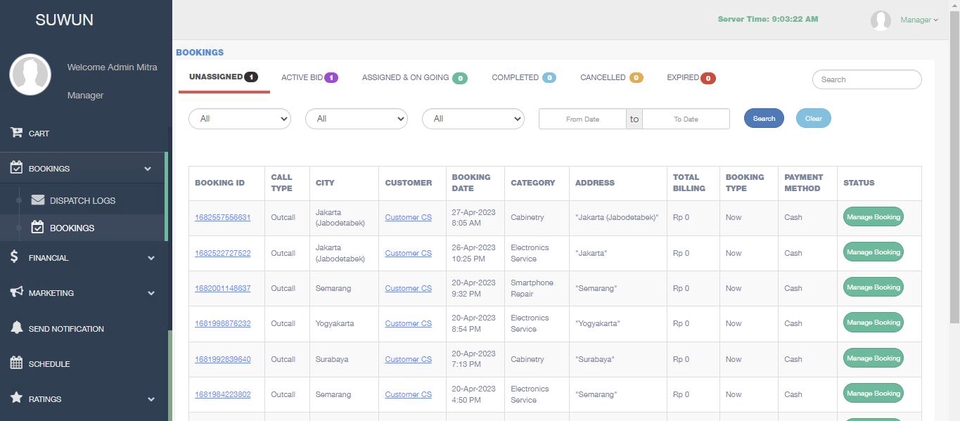Collapse the Bookings sidebar menu chevron
960x421 pixels.
coord(148,169)
